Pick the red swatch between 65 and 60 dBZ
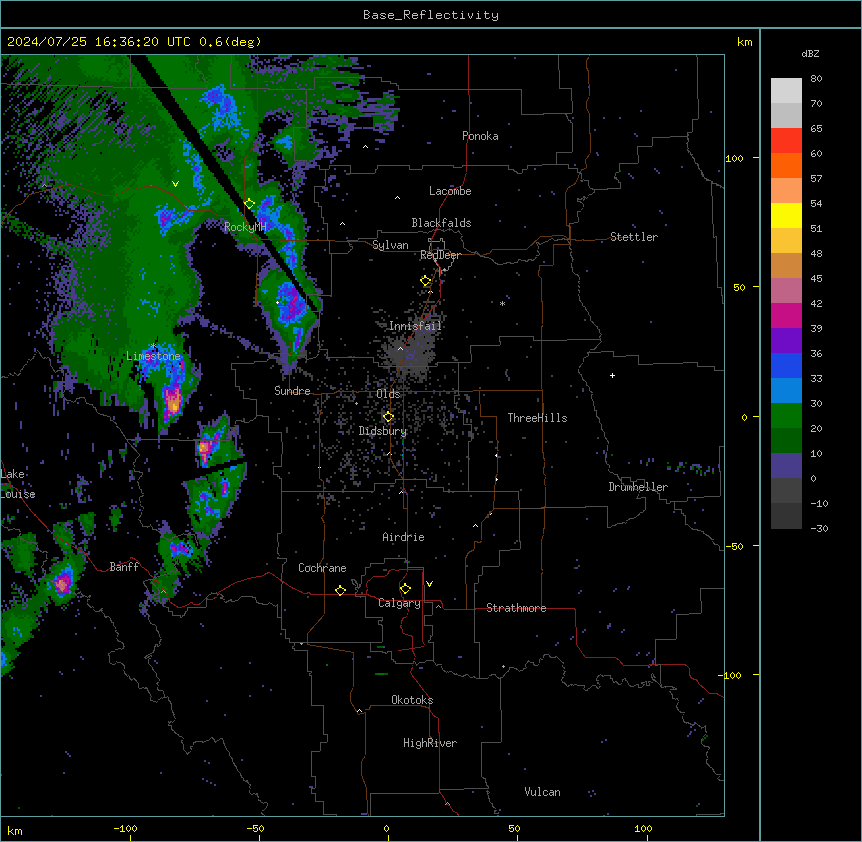 point(786,141)
